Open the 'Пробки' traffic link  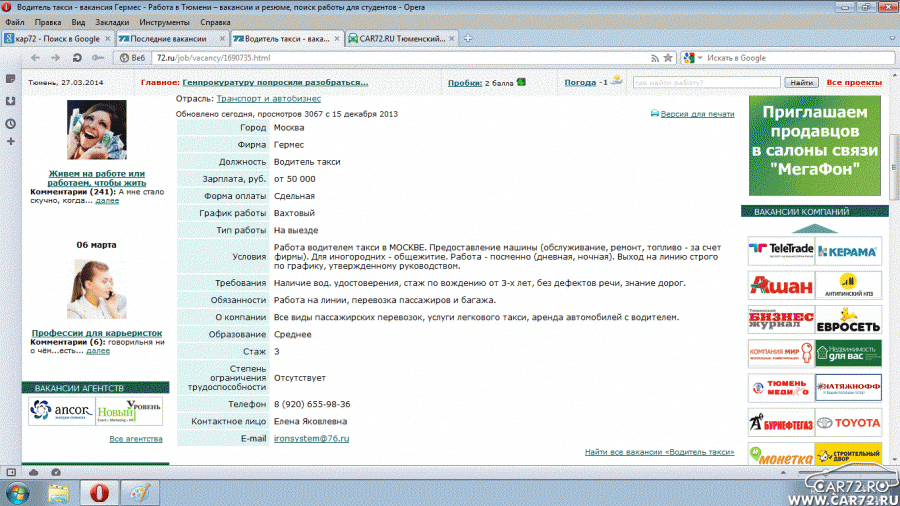(464, 83)
